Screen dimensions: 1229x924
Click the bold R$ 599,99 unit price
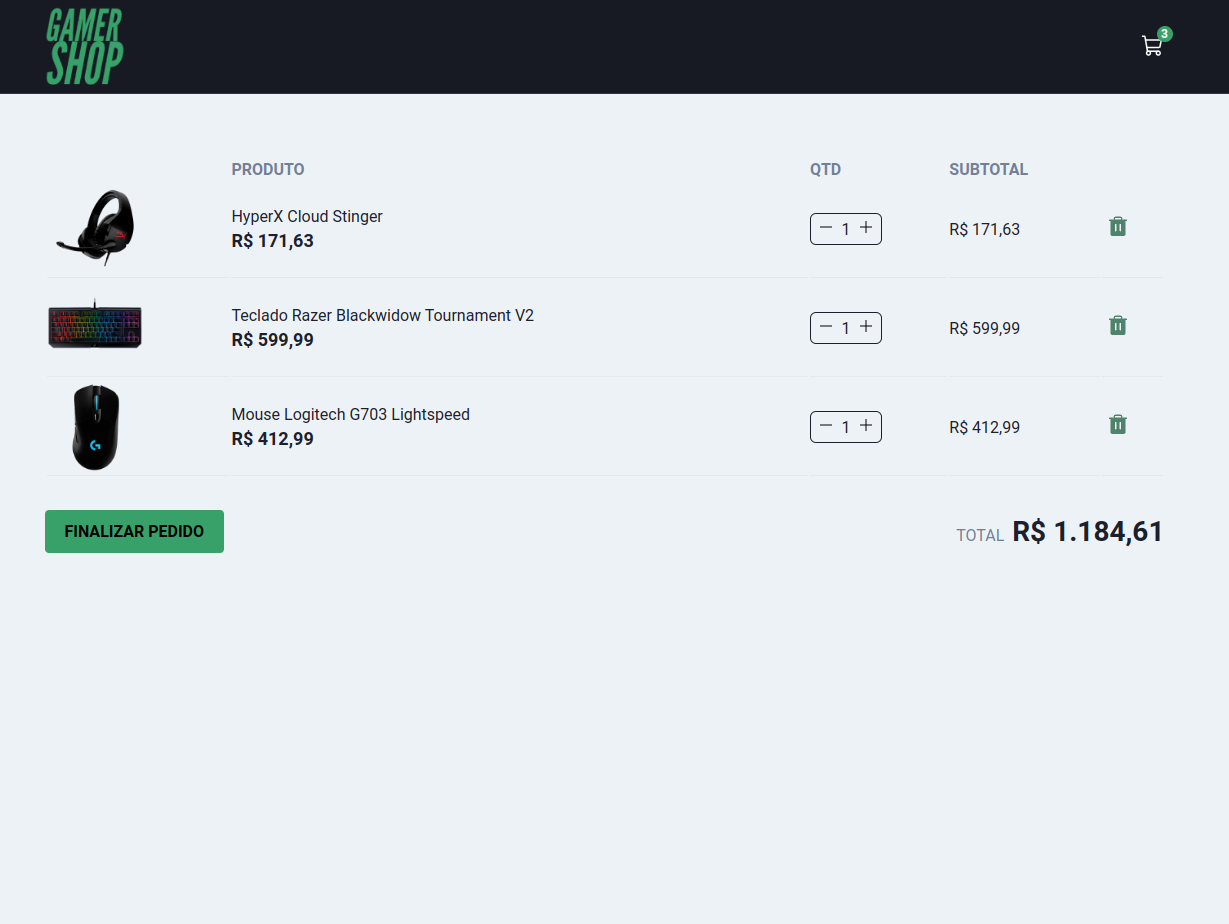[x=273, y=340]
